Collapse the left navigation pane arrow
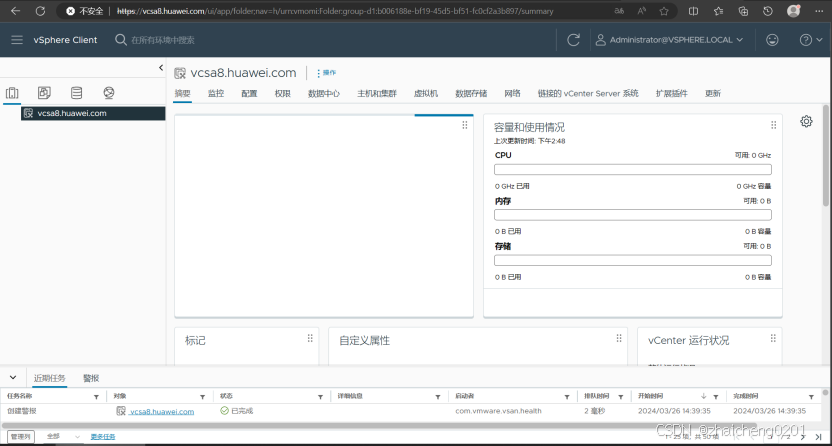Screen dimensions: 832x446 [x=161, y=67]
